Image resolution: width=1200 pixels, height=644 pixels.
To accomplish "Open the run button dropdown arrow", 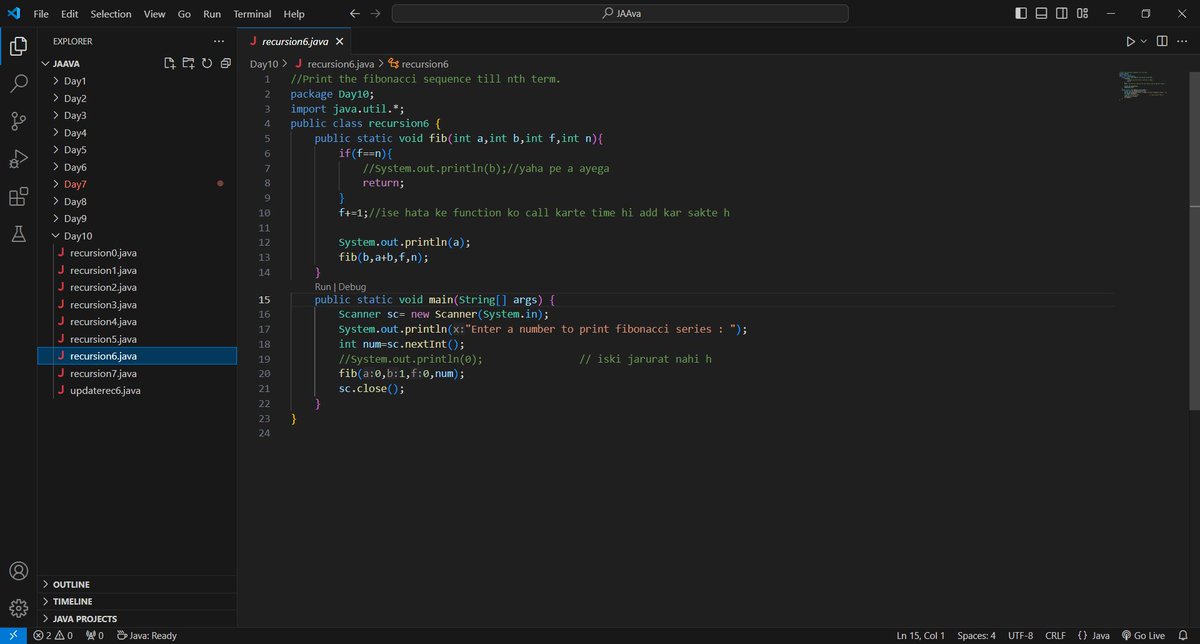I will point(1143,41).
